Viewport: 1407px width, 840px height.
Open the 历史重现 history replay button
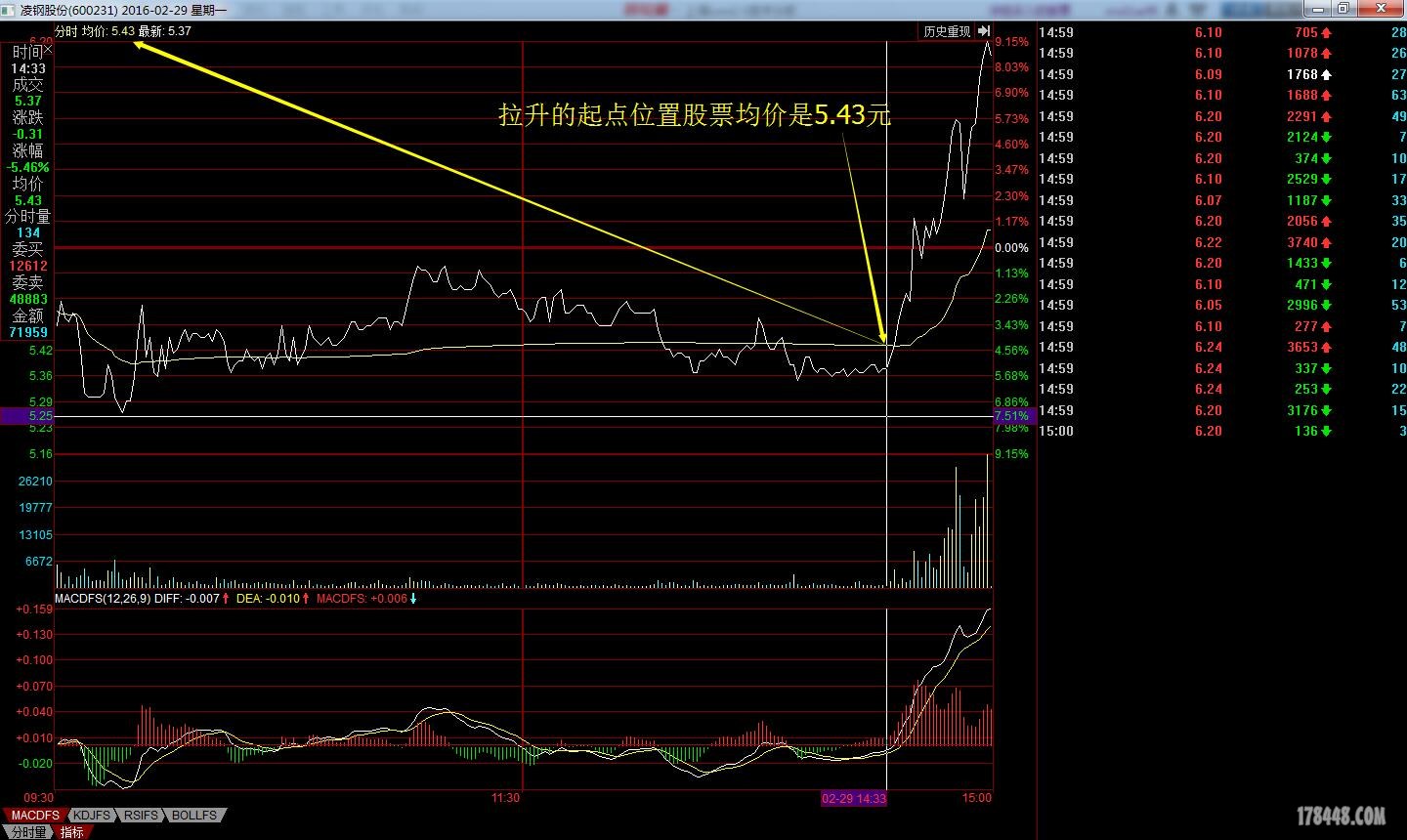[x=947, y=31]
